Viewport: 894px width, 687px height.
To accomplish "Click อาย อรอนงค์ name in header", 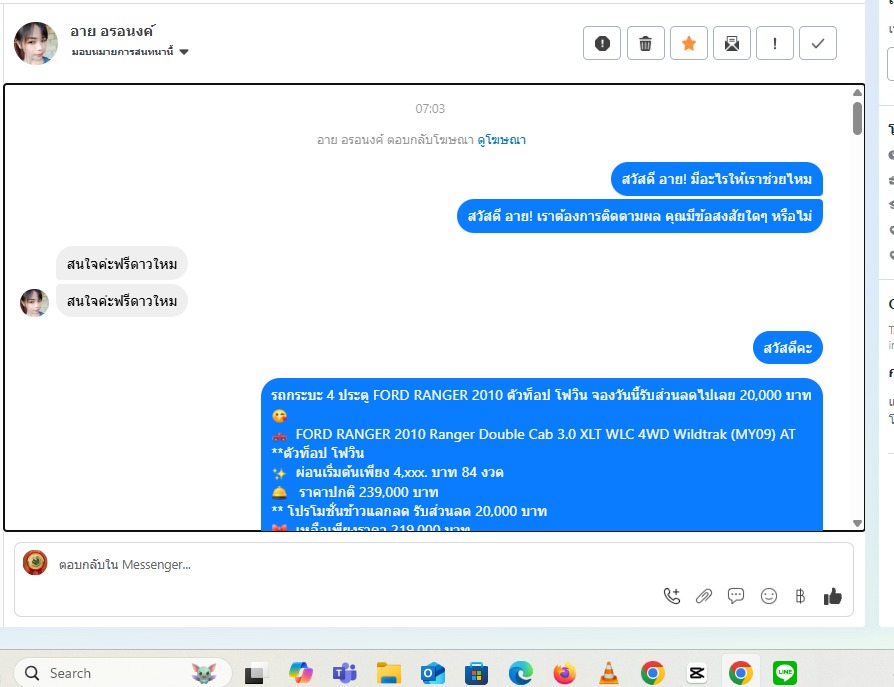I will click(112, 31).
